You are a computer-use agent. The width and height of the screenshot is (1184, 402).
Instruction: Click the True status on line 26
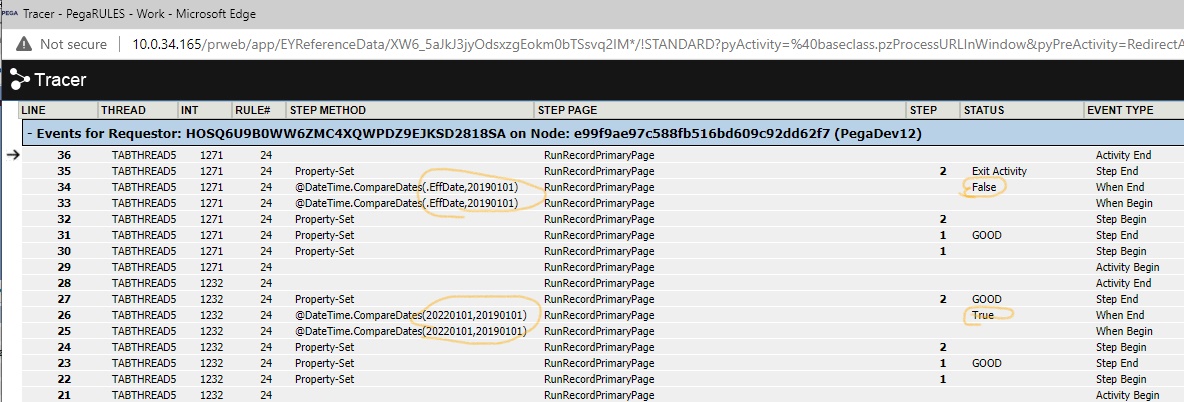pos(983,315)
